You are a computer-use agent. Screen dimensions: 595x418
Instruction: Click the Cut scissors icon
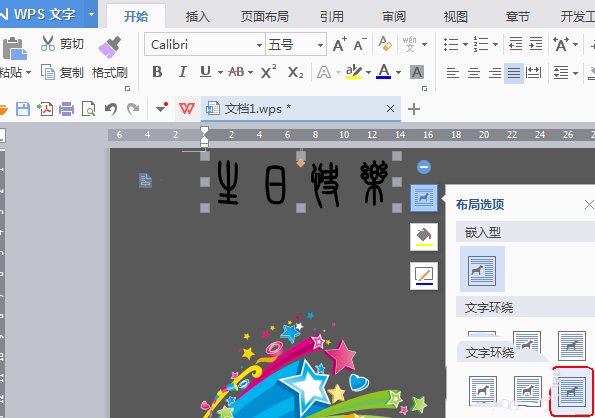[x=48, y=44]
